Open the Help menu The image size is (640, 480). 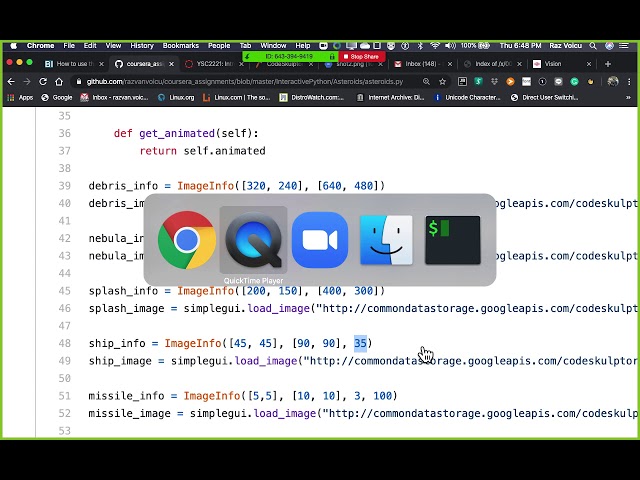click(x=303, y=46)
